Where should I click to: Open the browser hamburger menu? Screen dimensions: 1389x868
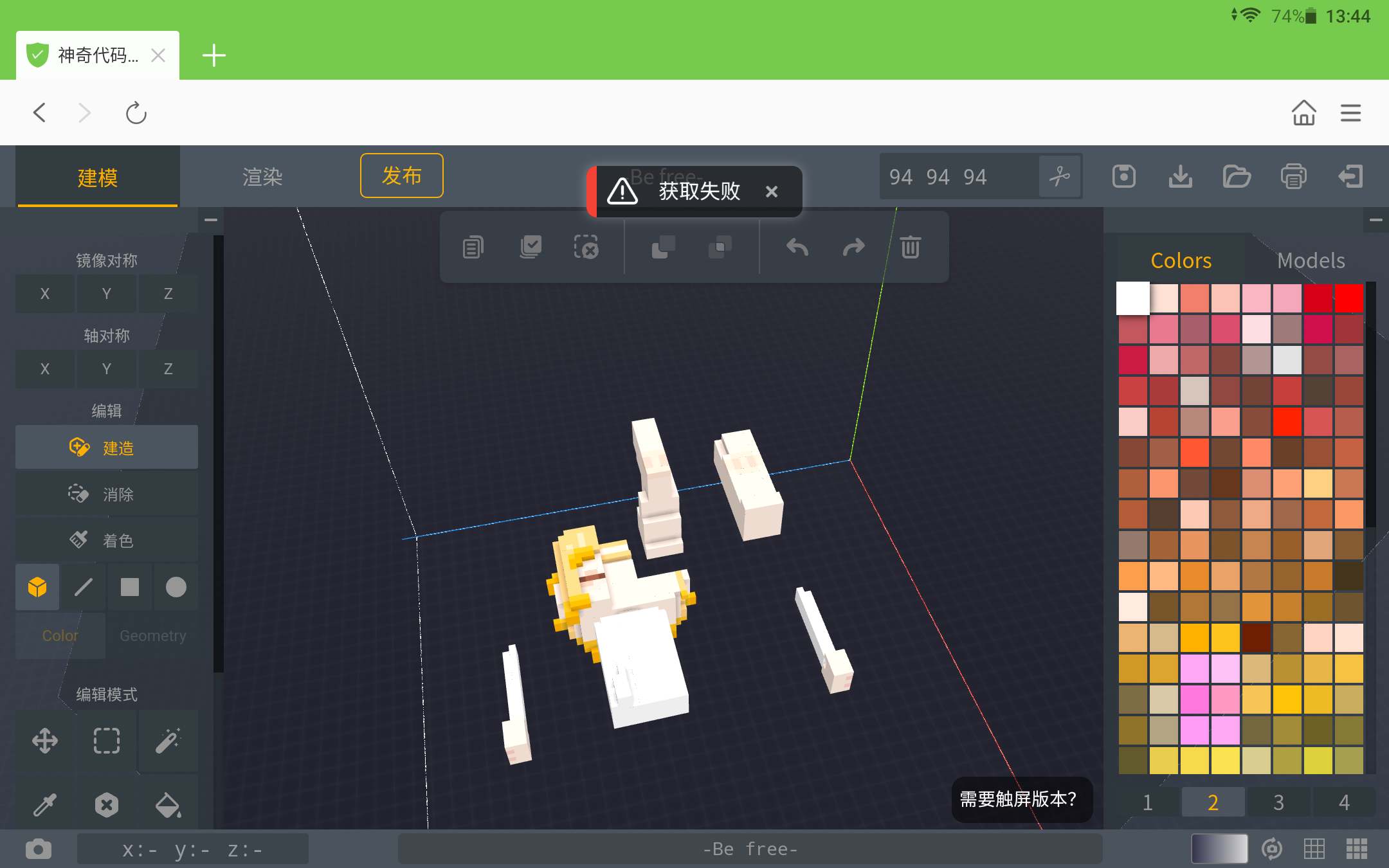(x=1350, y=113)
